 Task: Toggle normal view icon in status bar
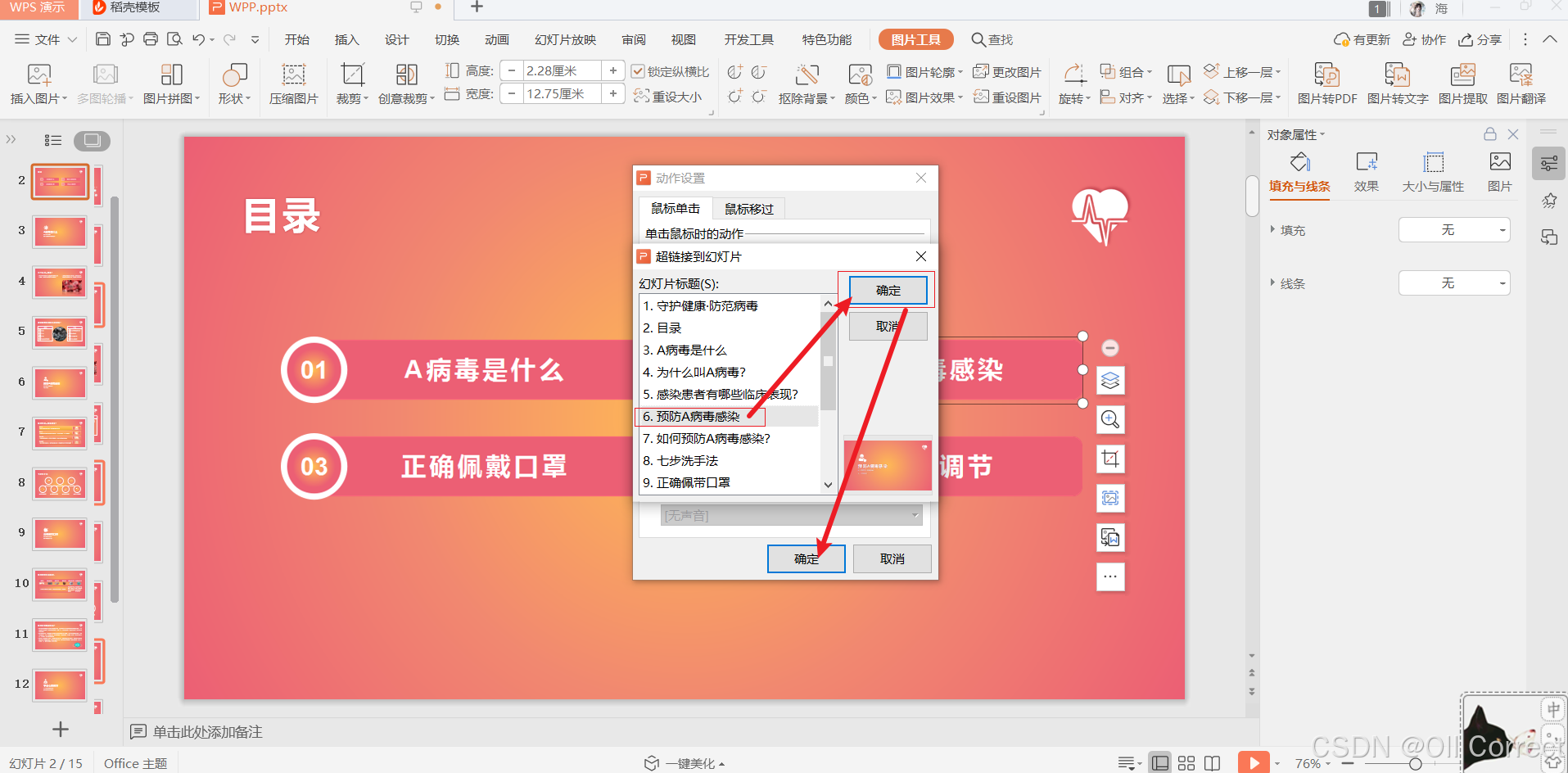pos(1159,763)
